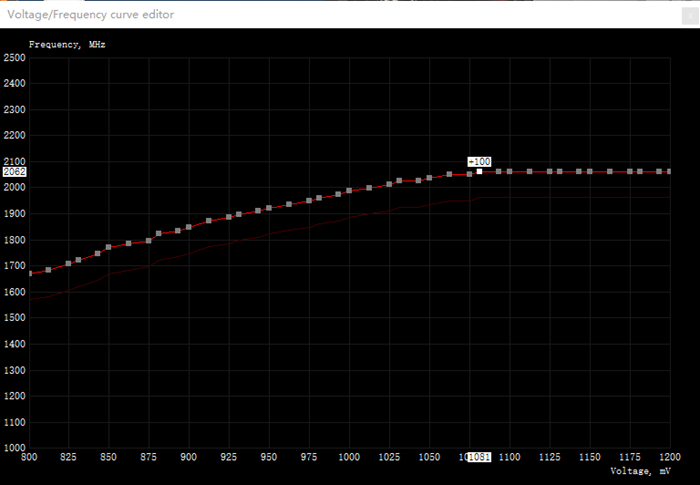
Task: Click the 2062 frequency value label
Action: [x=15, y=172]
